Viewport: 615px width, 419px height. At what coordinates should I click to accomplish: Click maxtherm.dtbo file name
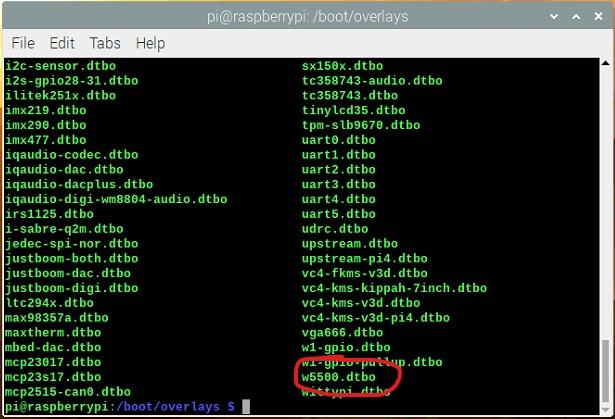pyautogui.click(x=53, y=333)
